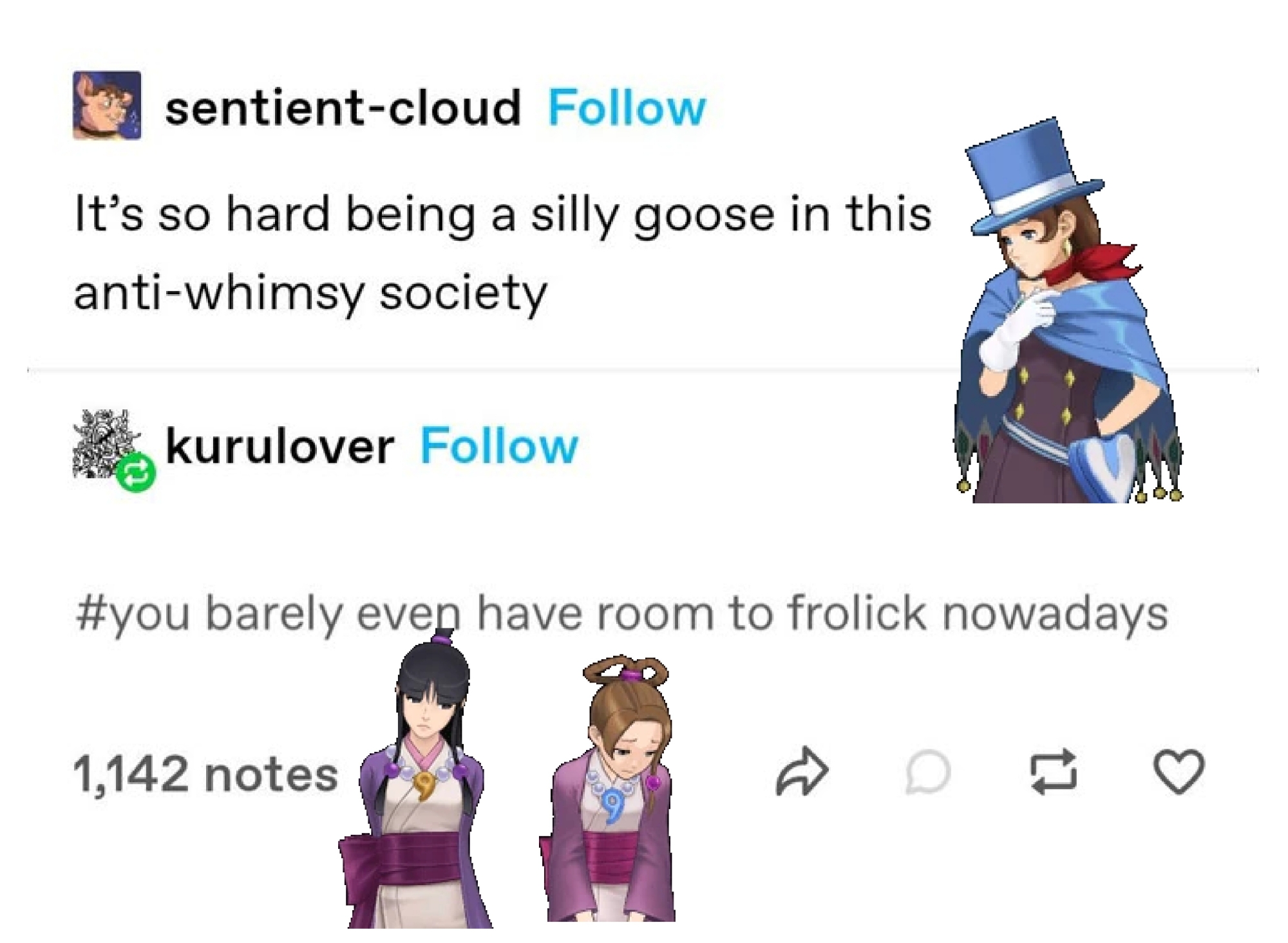
Task: View the 1,142 notes
Action: point(206,774)
